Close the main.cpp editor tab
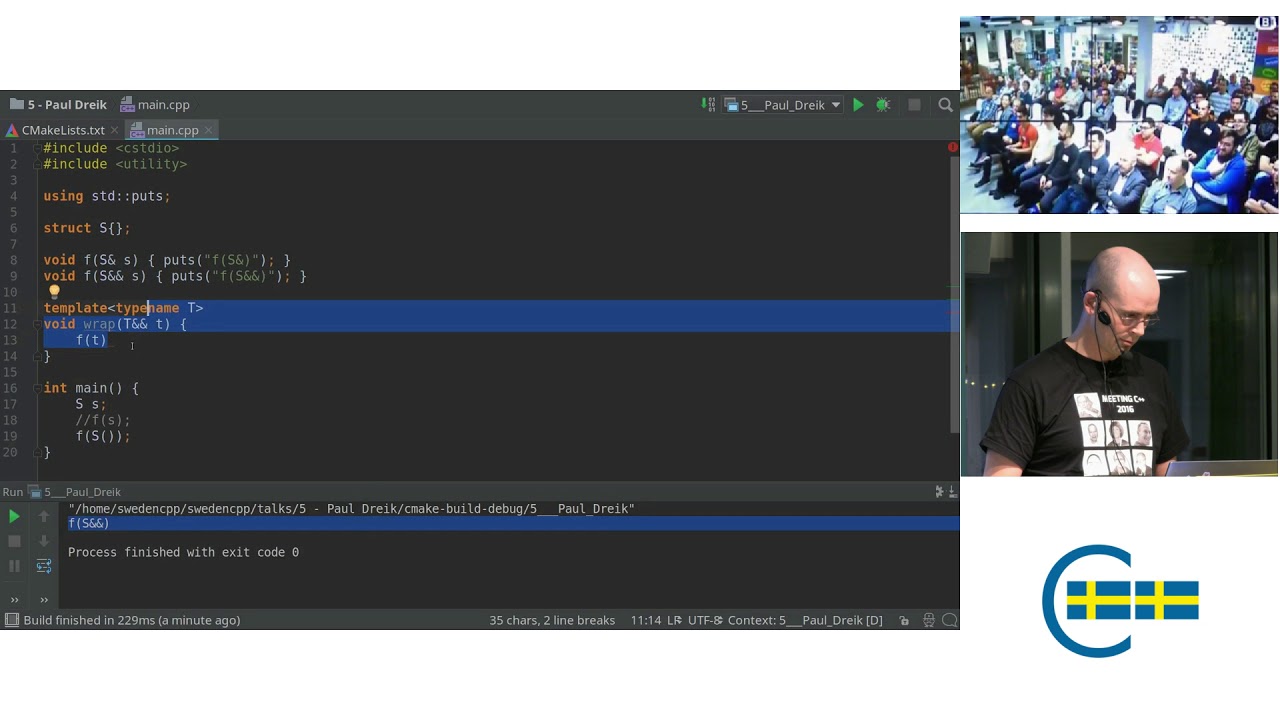The image size is (1280, 720). (x=209, y=130)
